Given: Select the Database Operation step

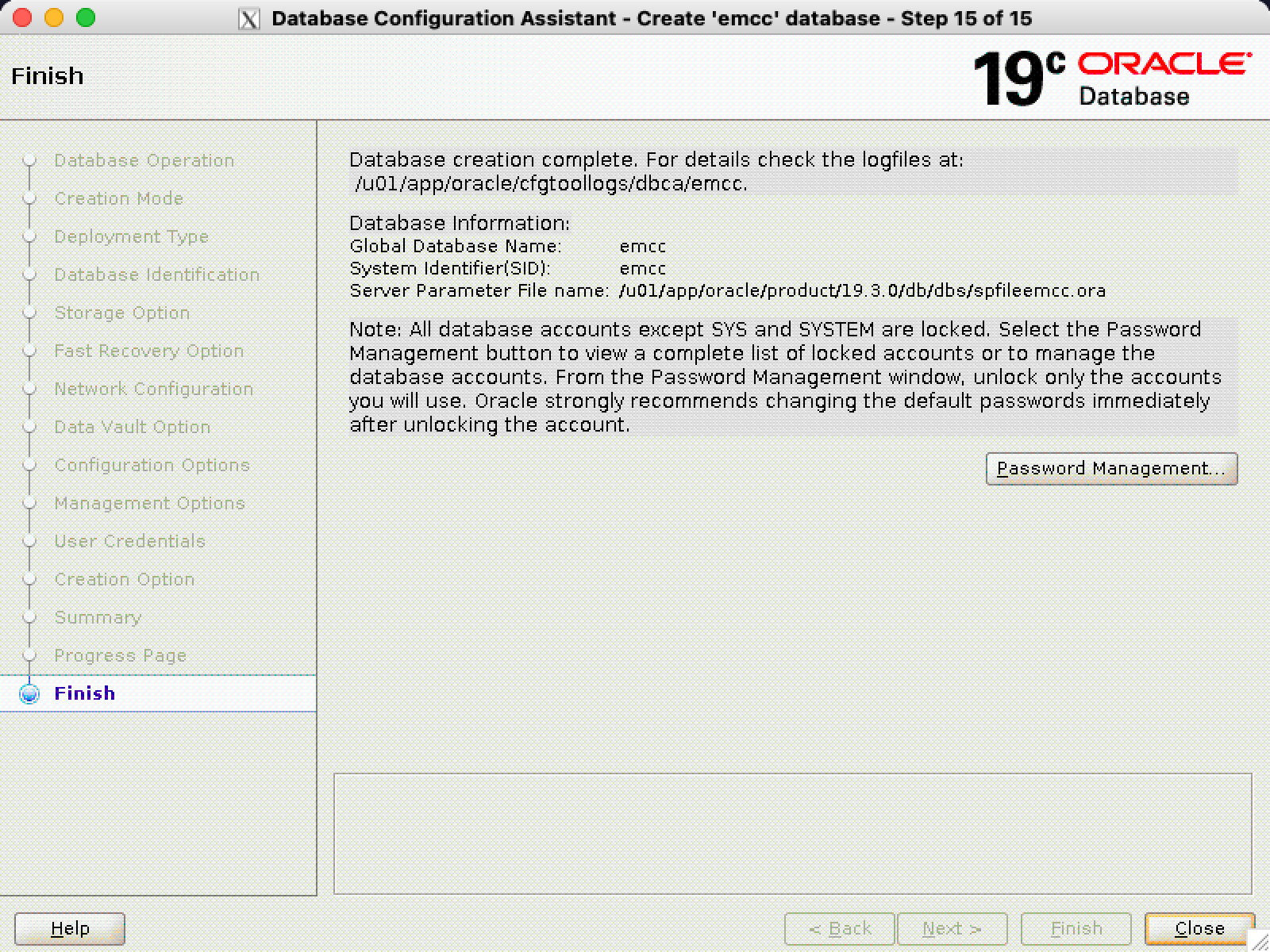Looking at the screenshot, I should click(144, 161).
